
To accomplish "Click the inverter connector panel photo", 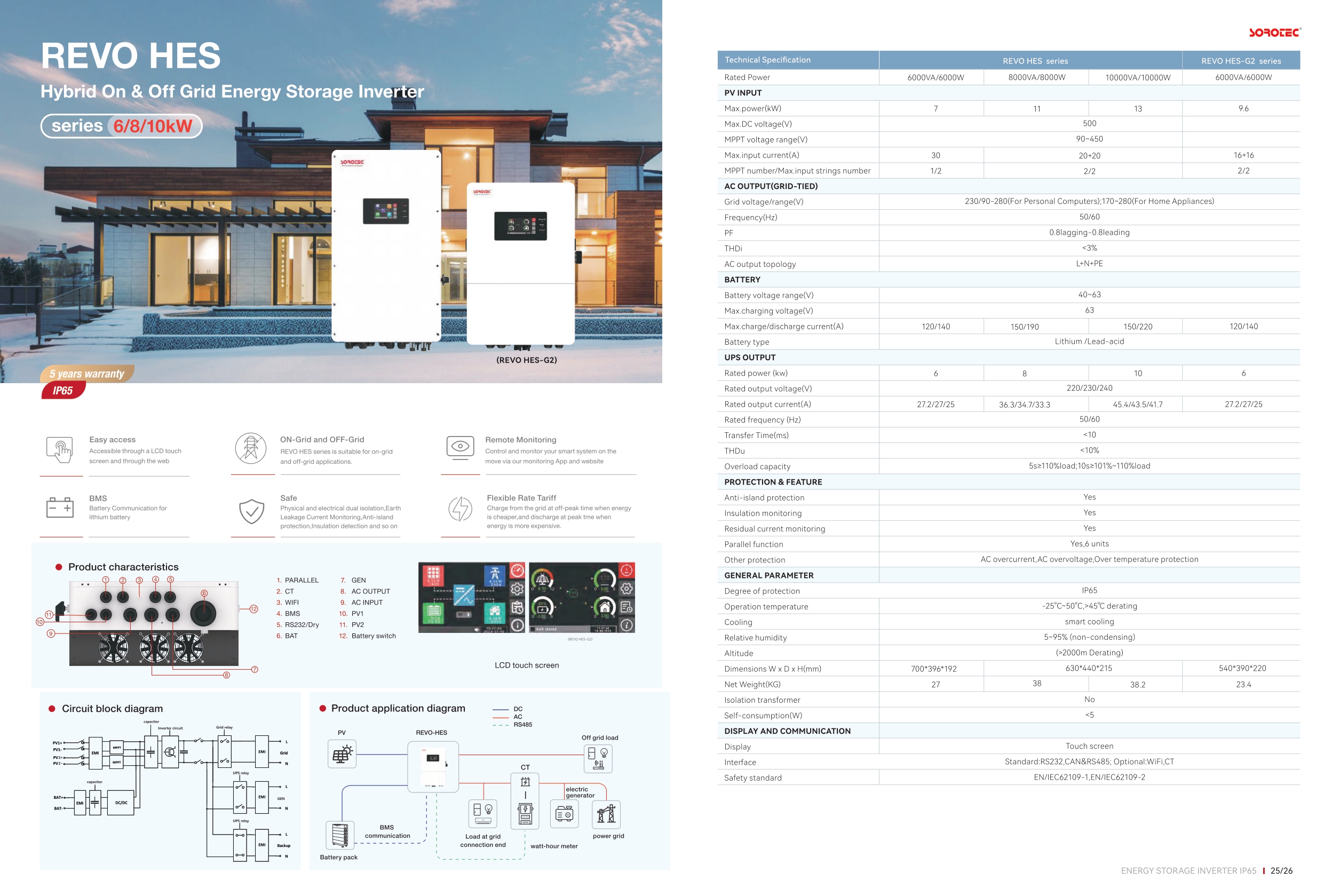I will pos(154,623).
